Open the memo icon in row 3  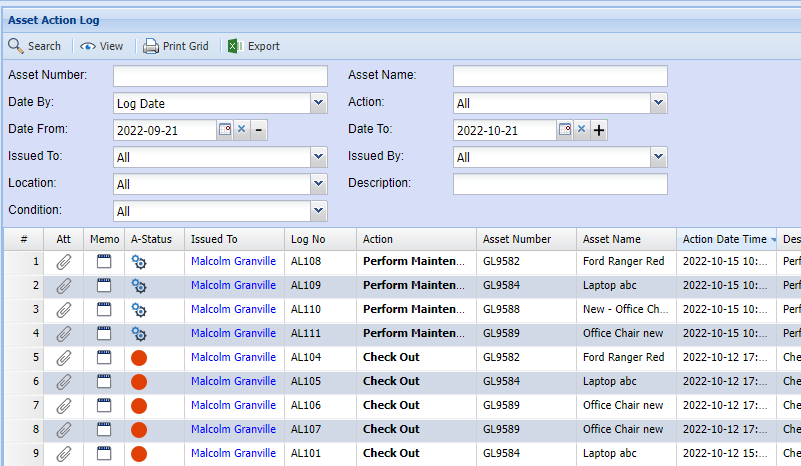[104, 310]
